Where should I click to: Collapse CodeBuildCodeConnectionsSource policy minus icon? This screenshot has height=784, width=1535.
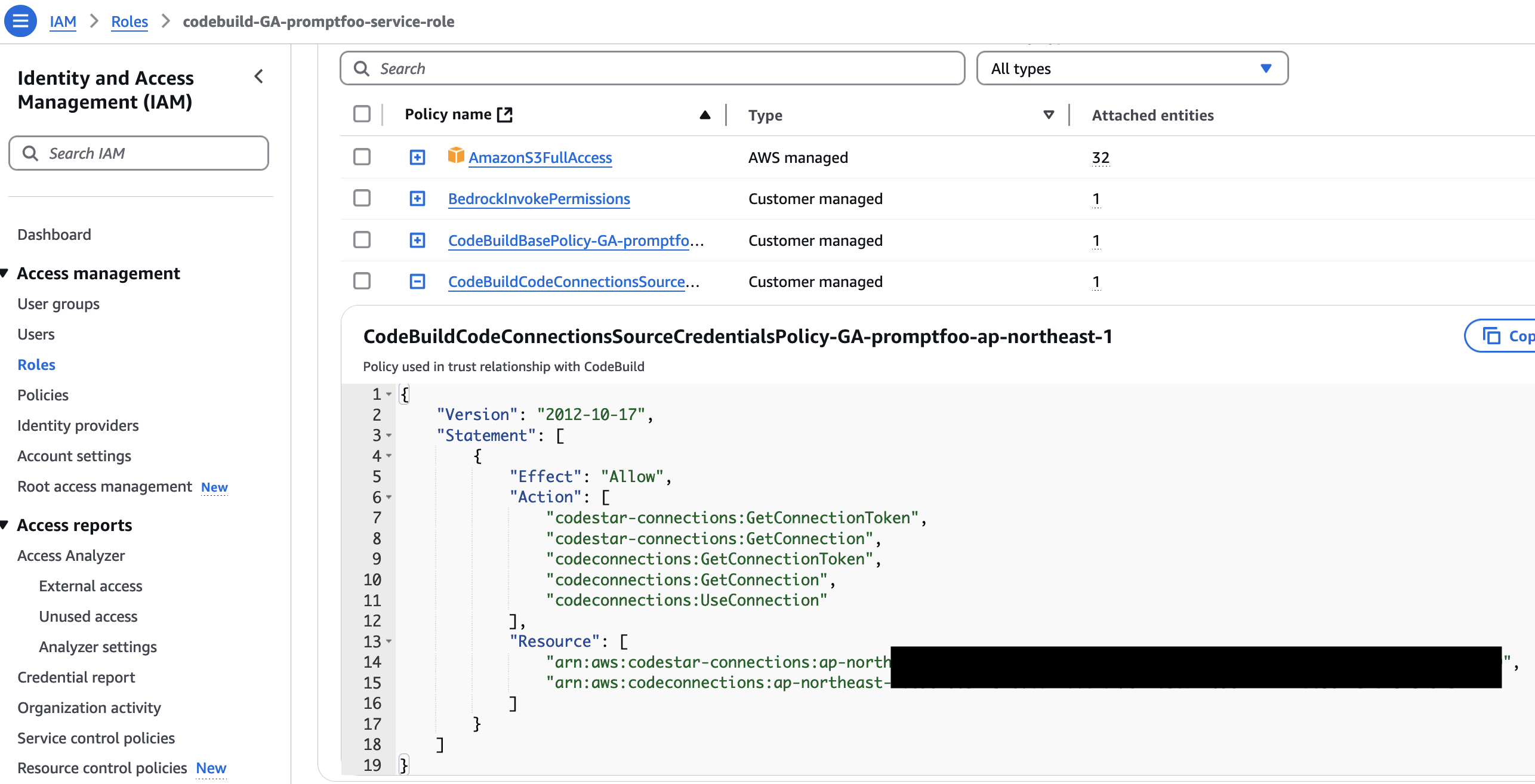tap(417, 282)
